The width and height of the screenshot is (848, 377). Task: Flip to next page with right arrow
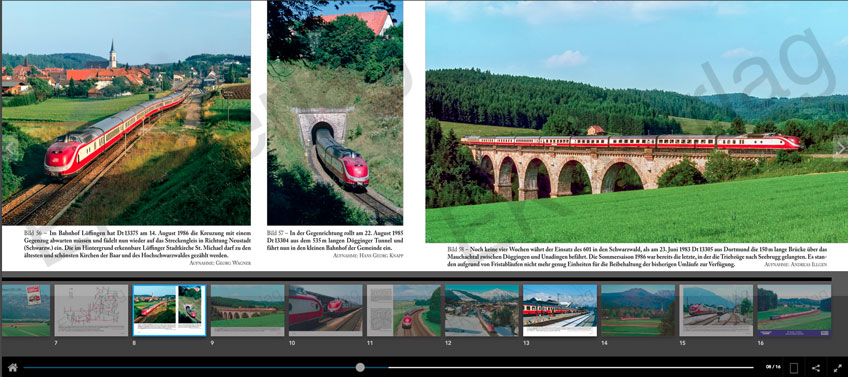point(840,147)
